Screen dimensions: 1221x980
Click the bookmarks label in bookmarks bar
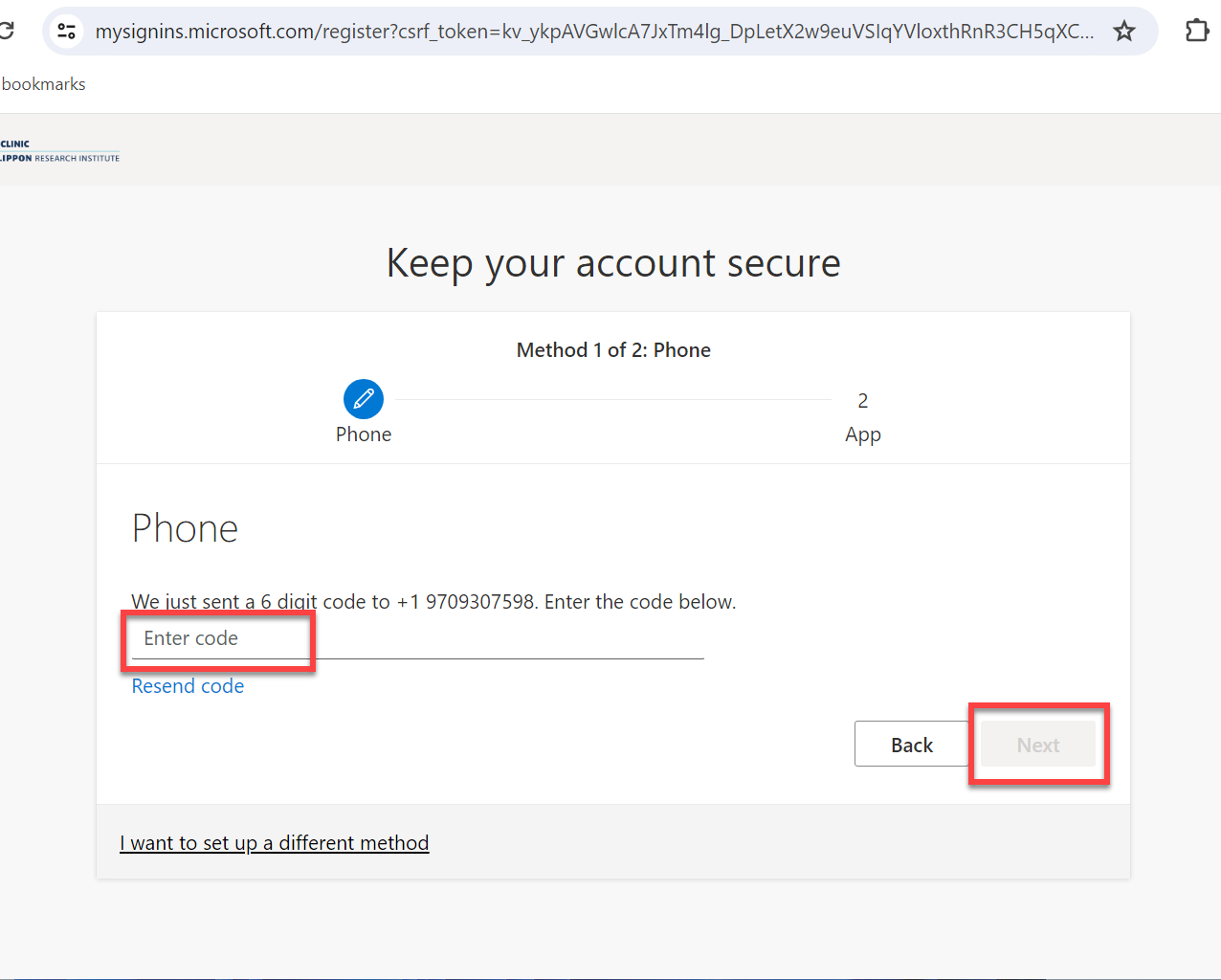pyautogui.click(x=44, y=84)
